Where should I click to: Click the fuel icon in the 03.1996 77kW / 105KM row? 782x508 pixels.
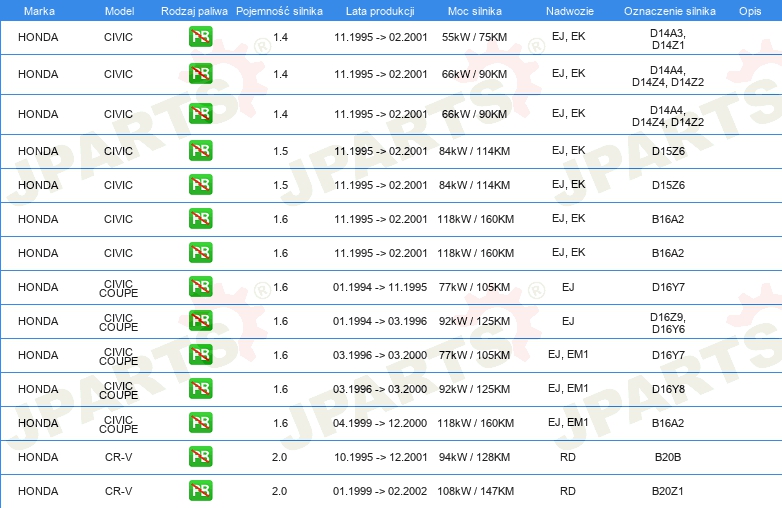point(200,355)
